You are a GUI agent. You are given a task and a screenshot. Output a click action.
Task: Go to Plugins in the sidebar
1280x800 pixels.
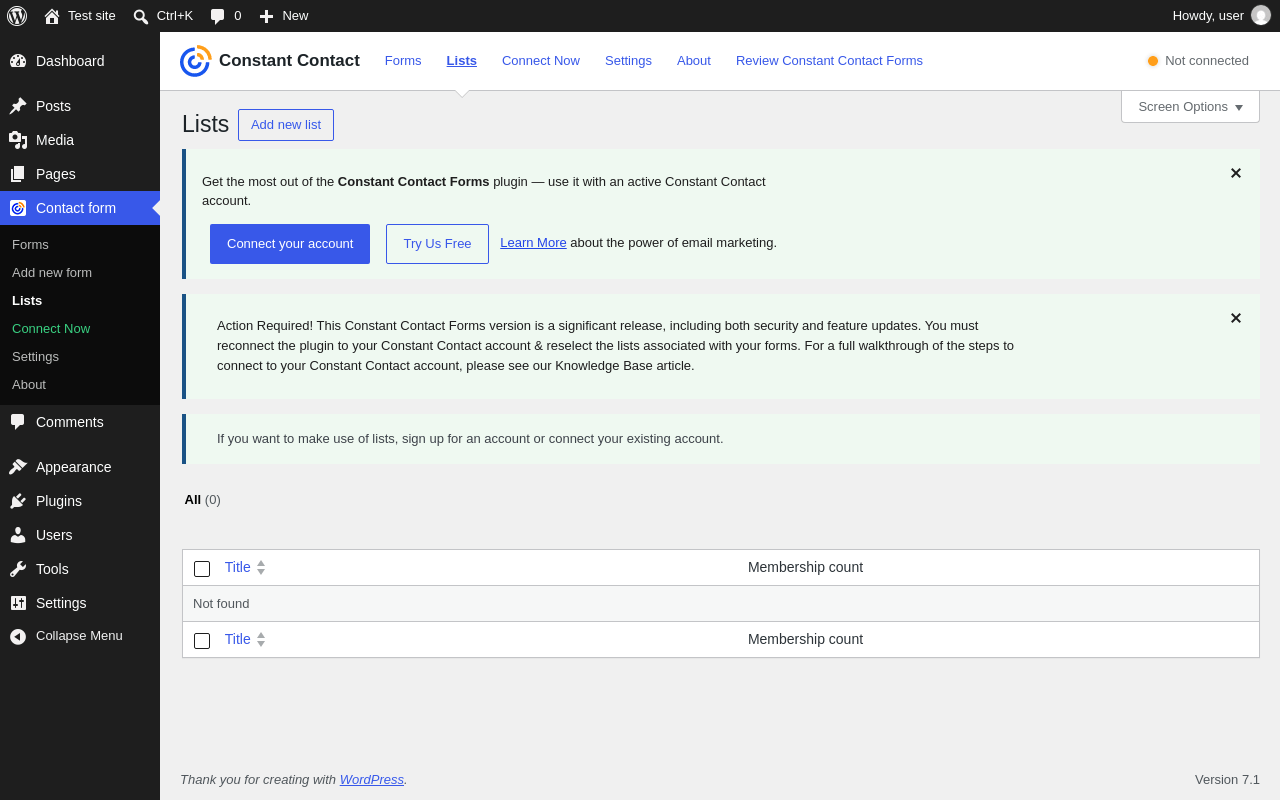pyautogui.click(x=80, y=501)
